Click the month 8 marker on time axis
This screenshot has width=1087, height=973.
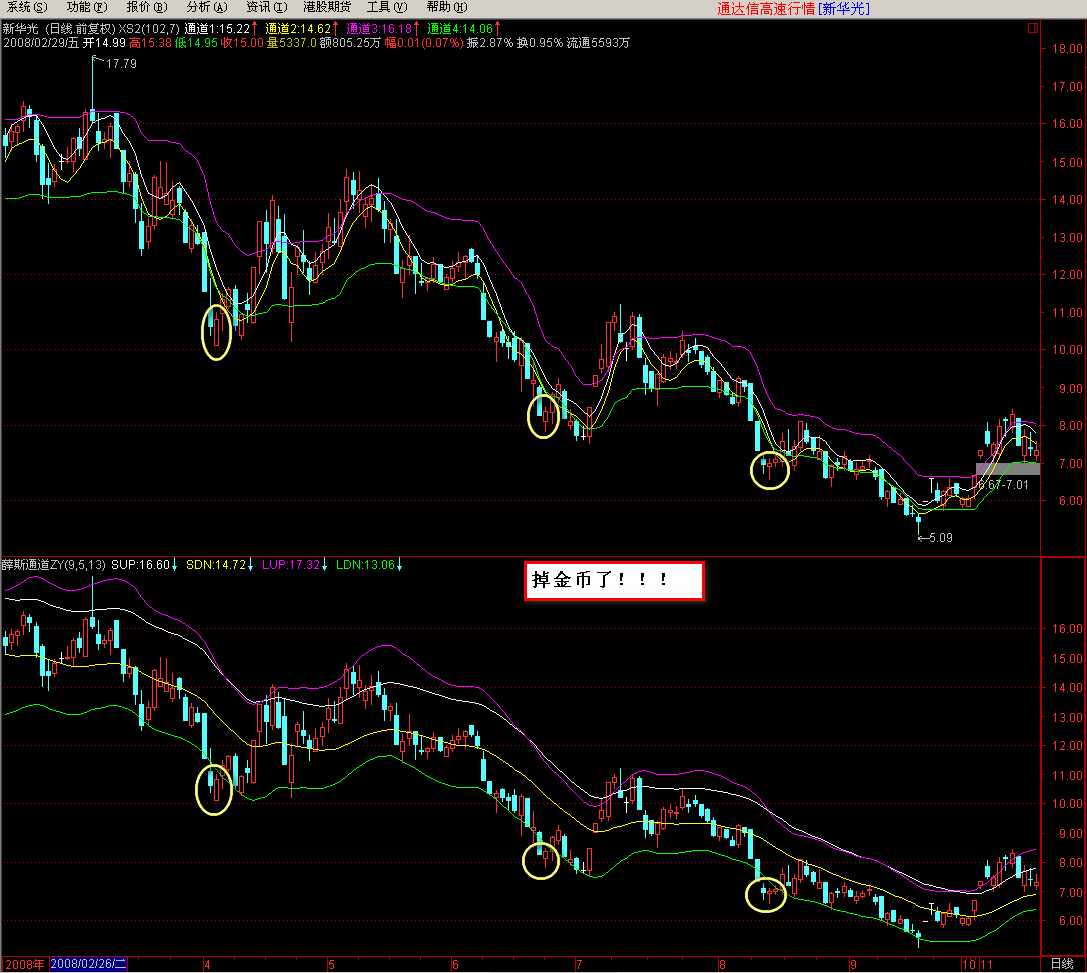tap(722, 965)
